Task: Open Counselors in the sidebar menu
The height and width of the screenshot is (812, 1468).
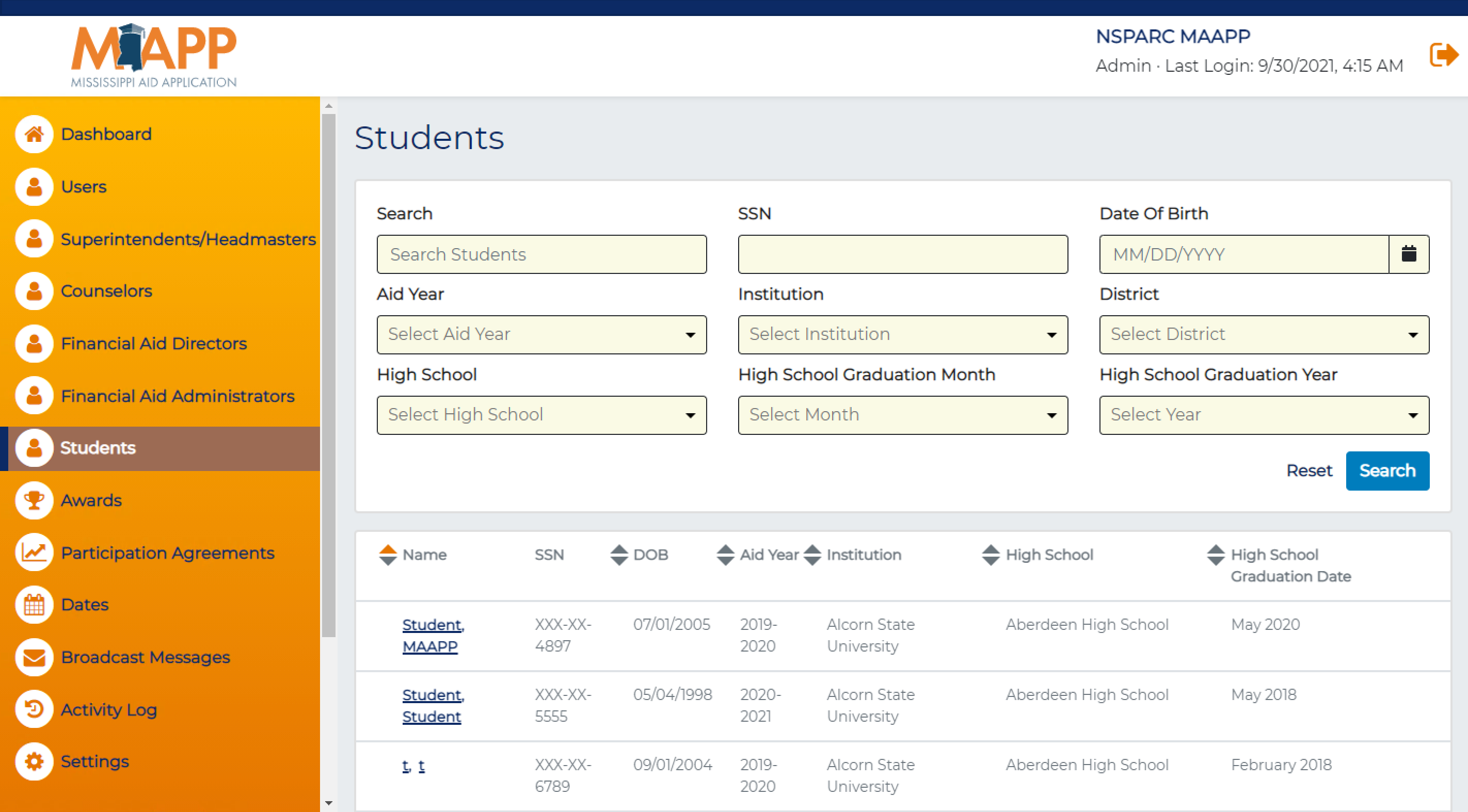Action: tap(106, 291)
